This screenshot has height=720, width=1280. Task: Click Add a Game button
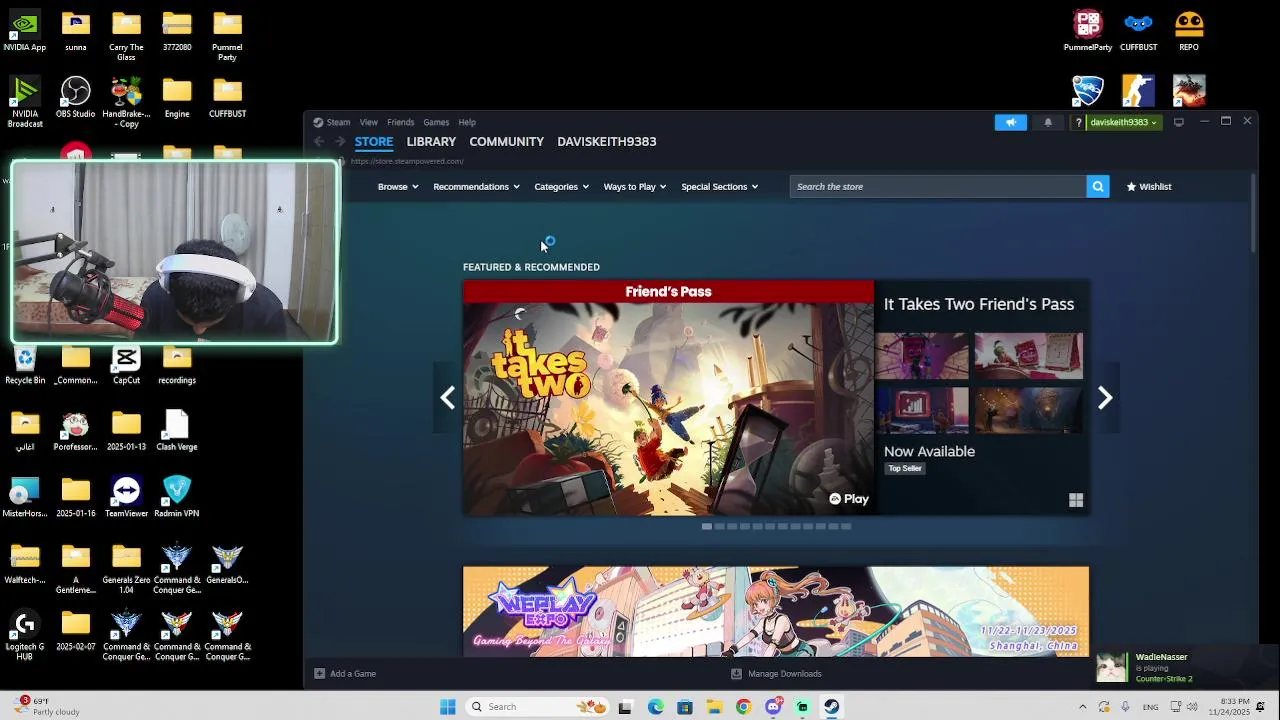(x=345, y=674)
